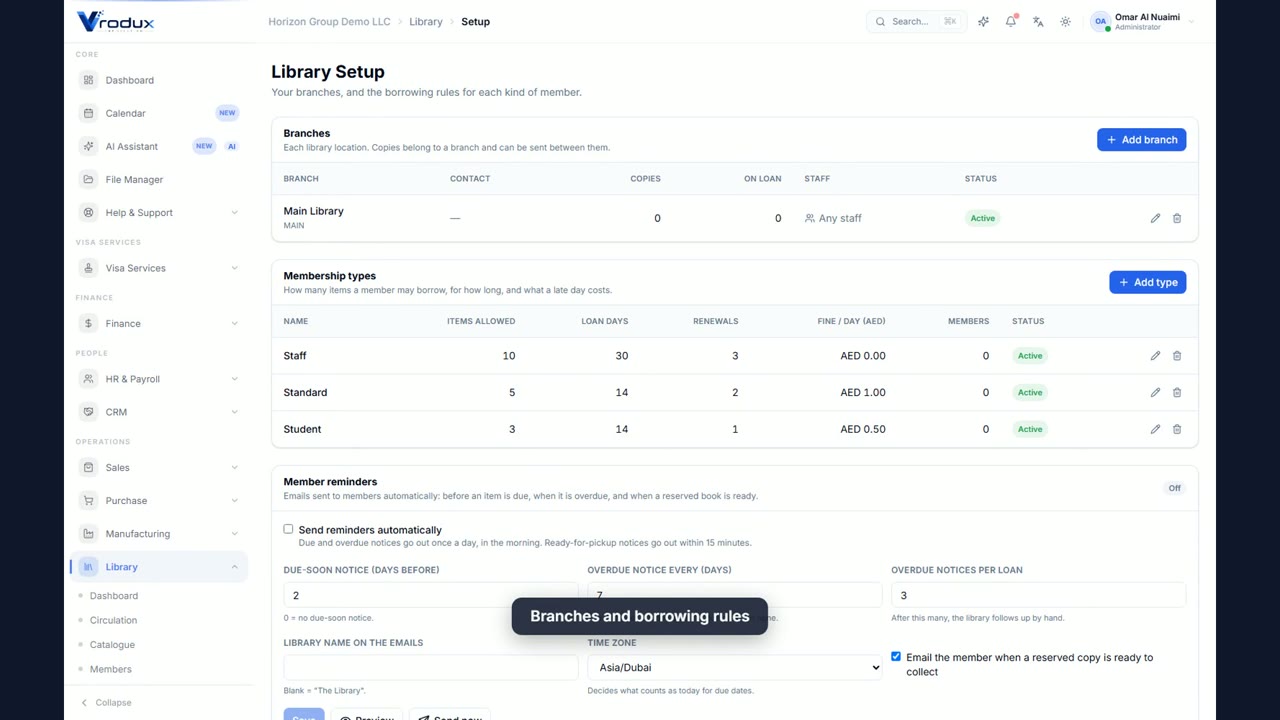Click the Library name on emails field
The image size is (1280, 720).
tap(430, 667)
